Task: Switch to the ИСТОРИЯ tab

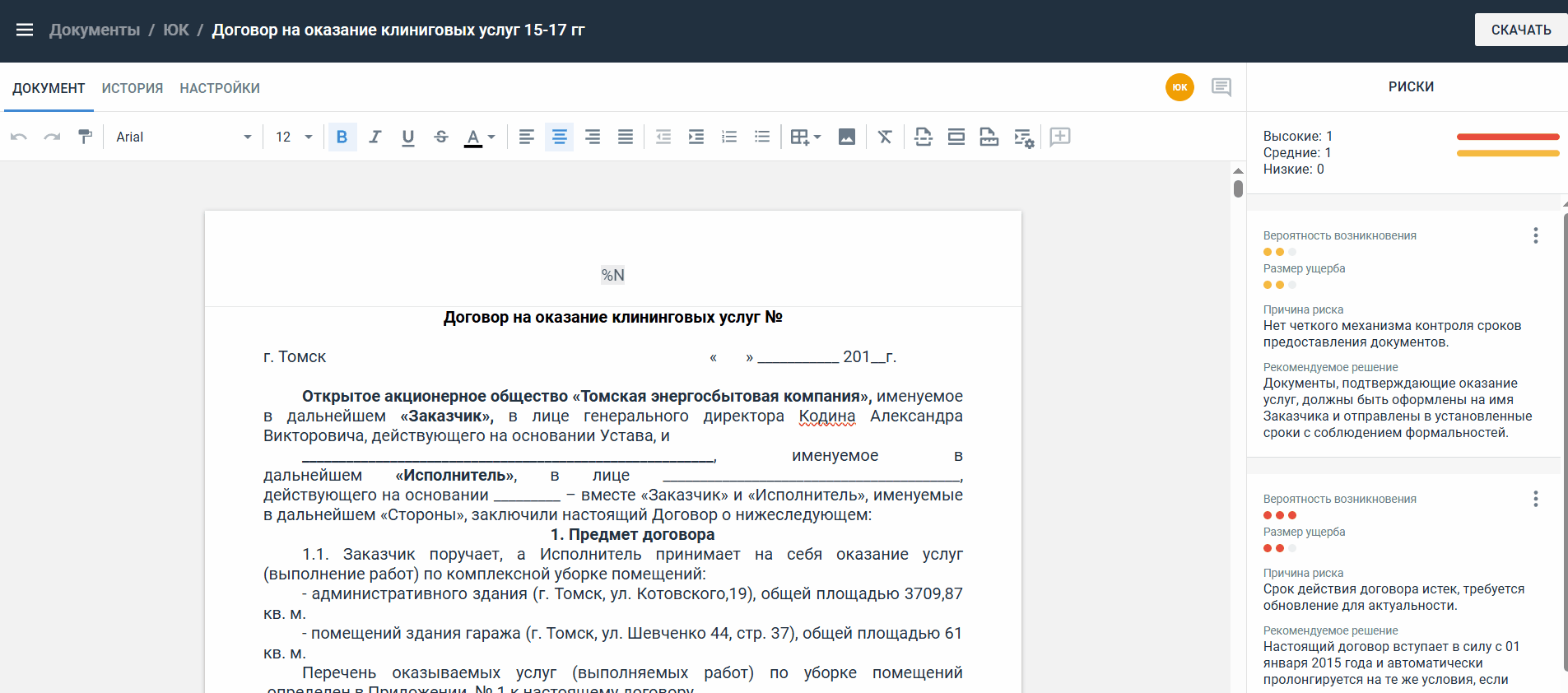Action: 133,88
